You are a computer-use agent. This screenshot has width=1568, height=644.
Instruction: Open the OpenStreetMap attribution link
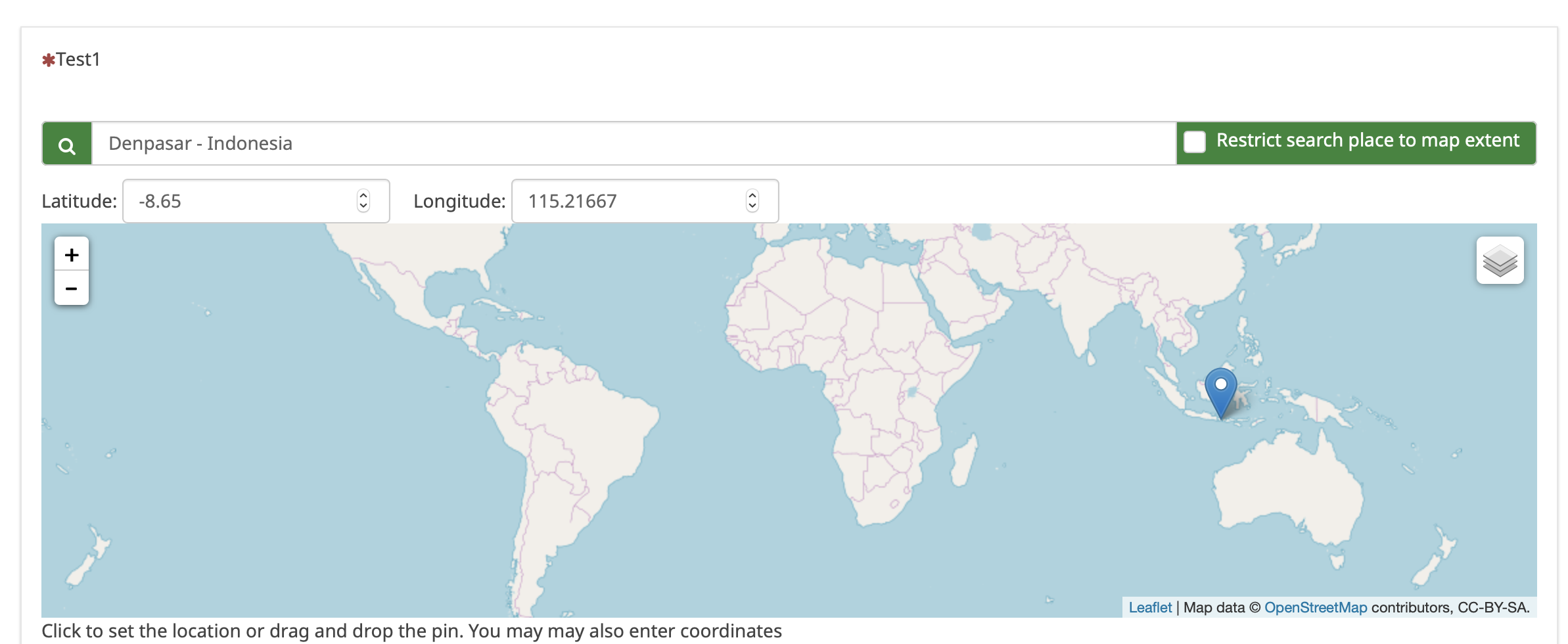(x=1315, y=608)
